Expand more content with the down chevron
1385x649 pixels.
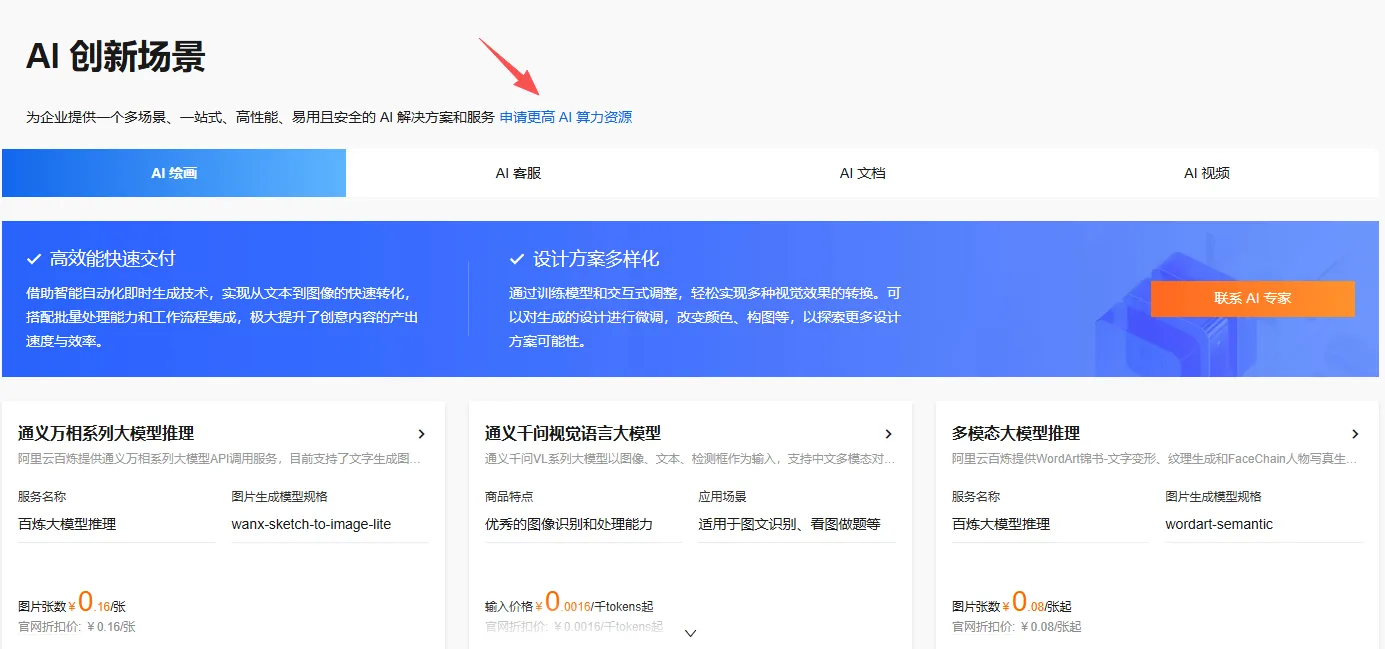[690, 632]
